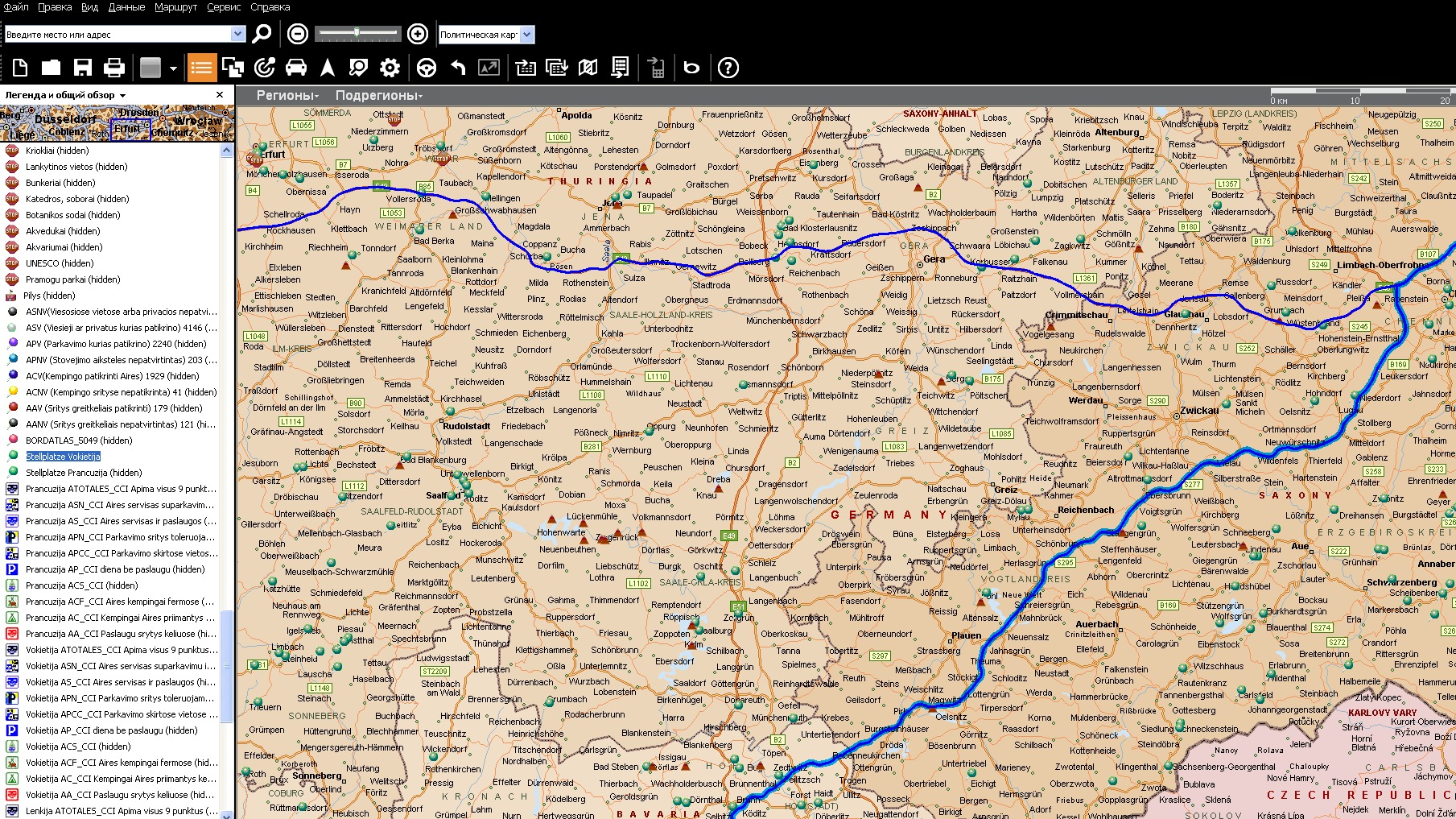
Task: Click the send to mobile device icon
Action: click(x=656, y=68)
